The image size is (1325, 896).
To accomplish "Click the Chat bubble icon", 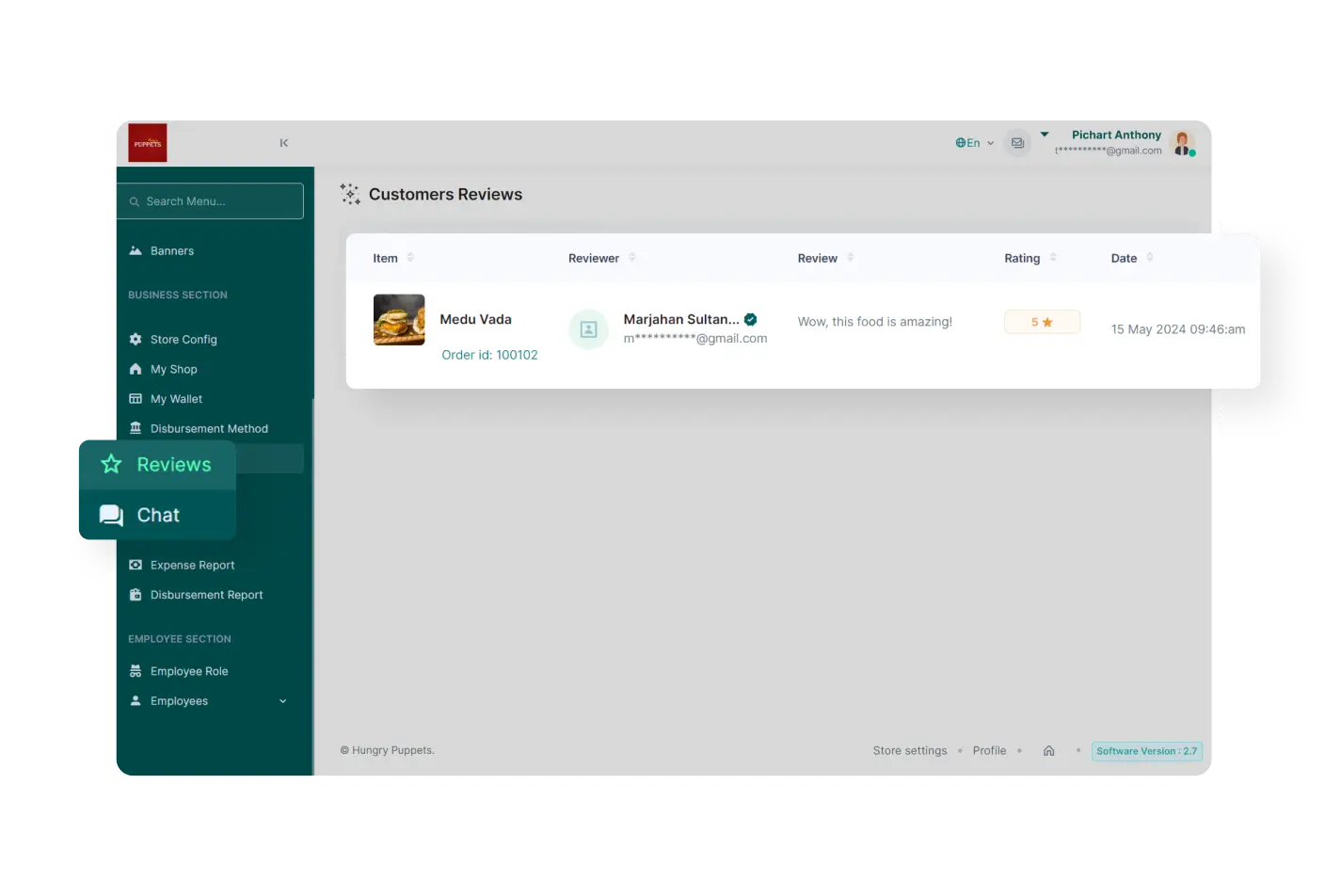I will [112, 515].
